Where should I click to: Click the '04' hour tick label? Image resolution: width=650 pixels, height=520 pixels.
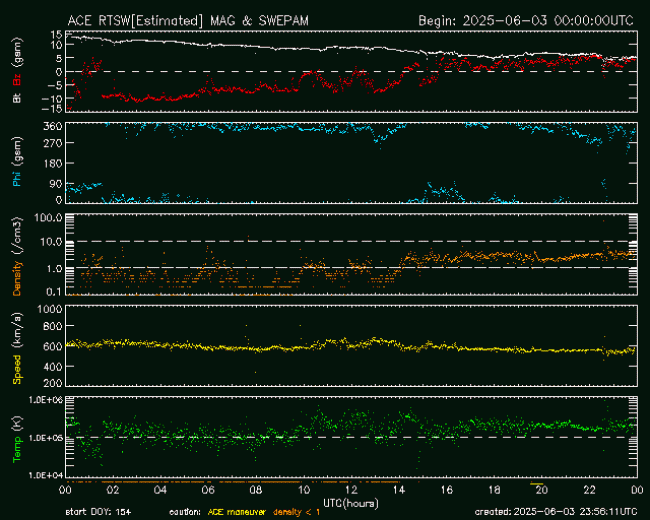tap(160, 491)
